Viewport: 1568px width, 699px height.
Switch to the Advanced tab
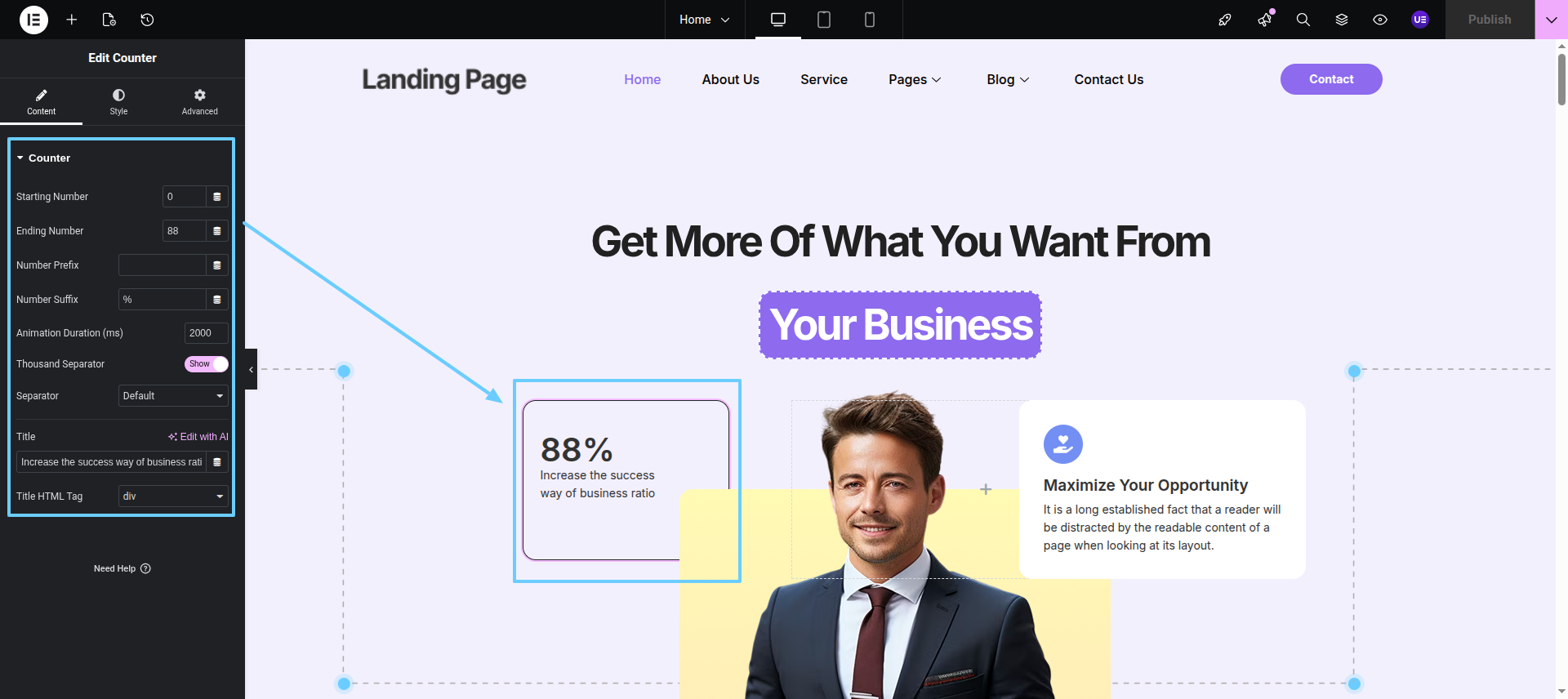(x=200, y=102)
